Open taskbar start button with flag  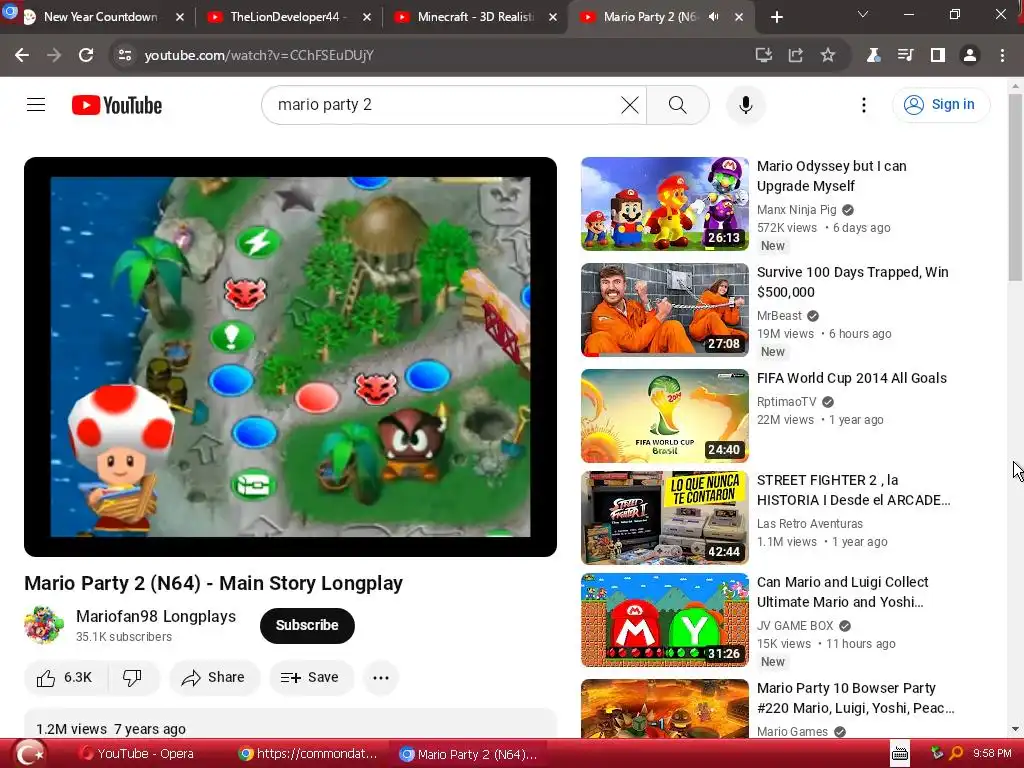29,754
